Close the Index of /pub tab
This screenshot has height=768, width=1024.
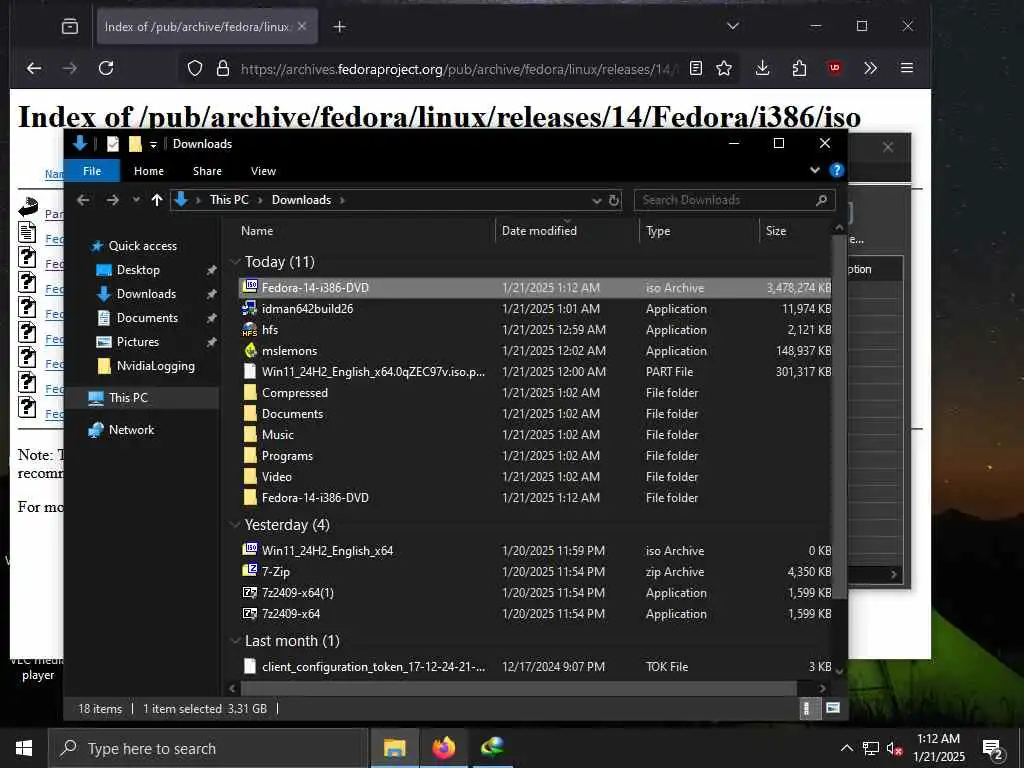302,26
